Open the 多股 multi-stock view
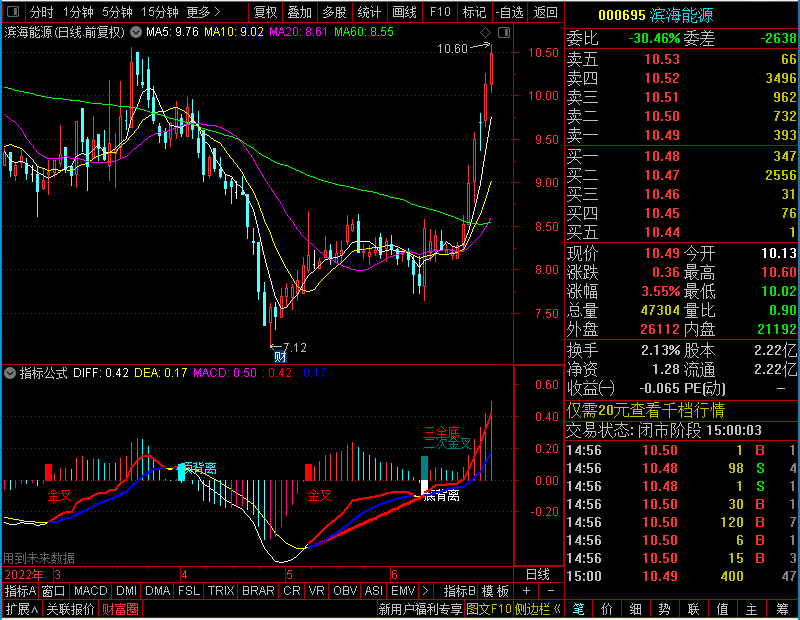Viewport: 800px width, 620px height. (x=335, y=12)
